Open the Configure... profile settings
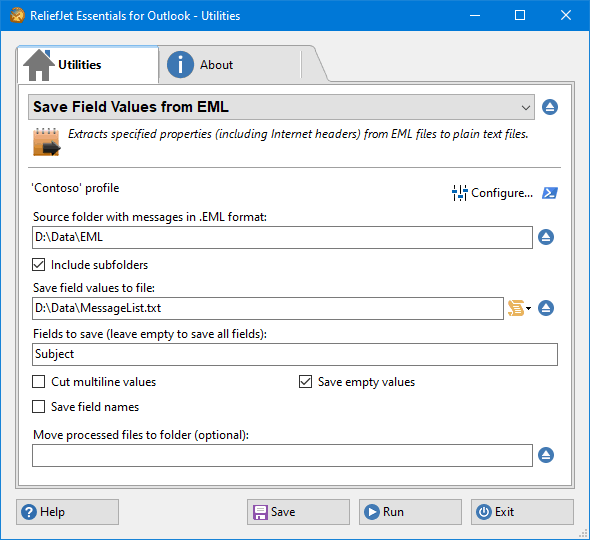Viewport: 590px width, 540px height. click(493, 193)
